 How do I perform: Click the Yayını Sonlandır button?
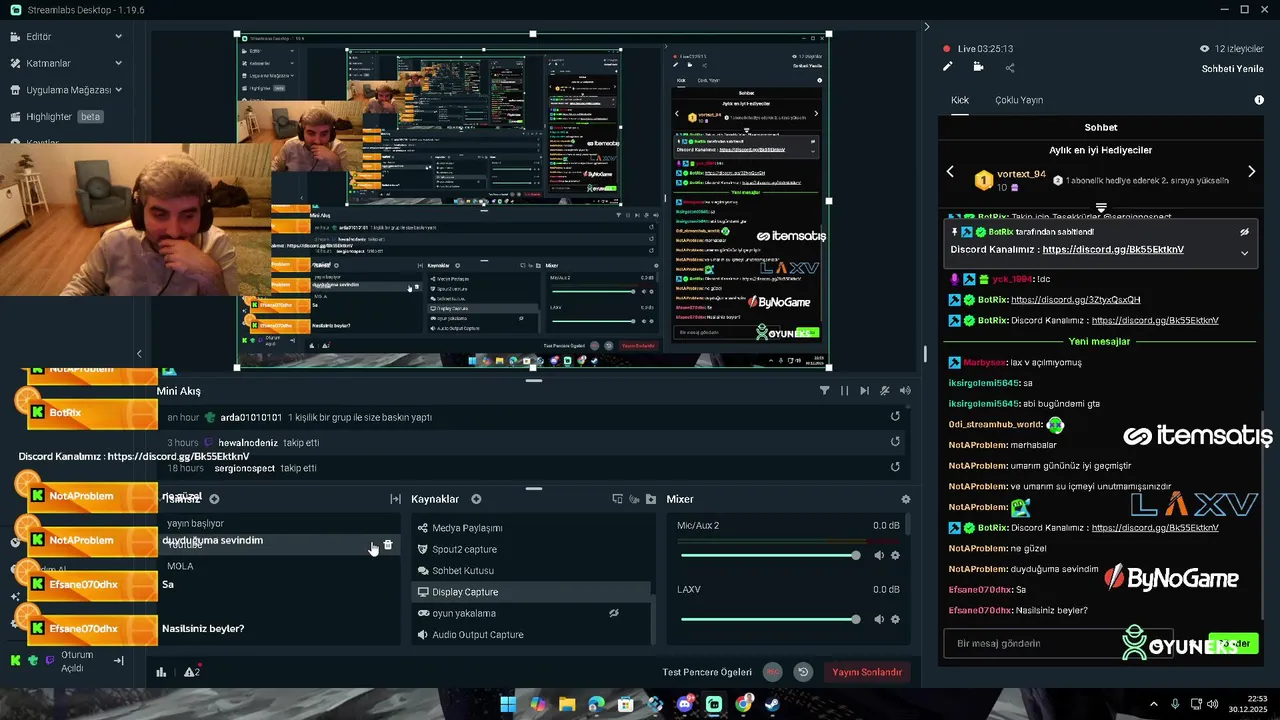(x=867, y=672)
